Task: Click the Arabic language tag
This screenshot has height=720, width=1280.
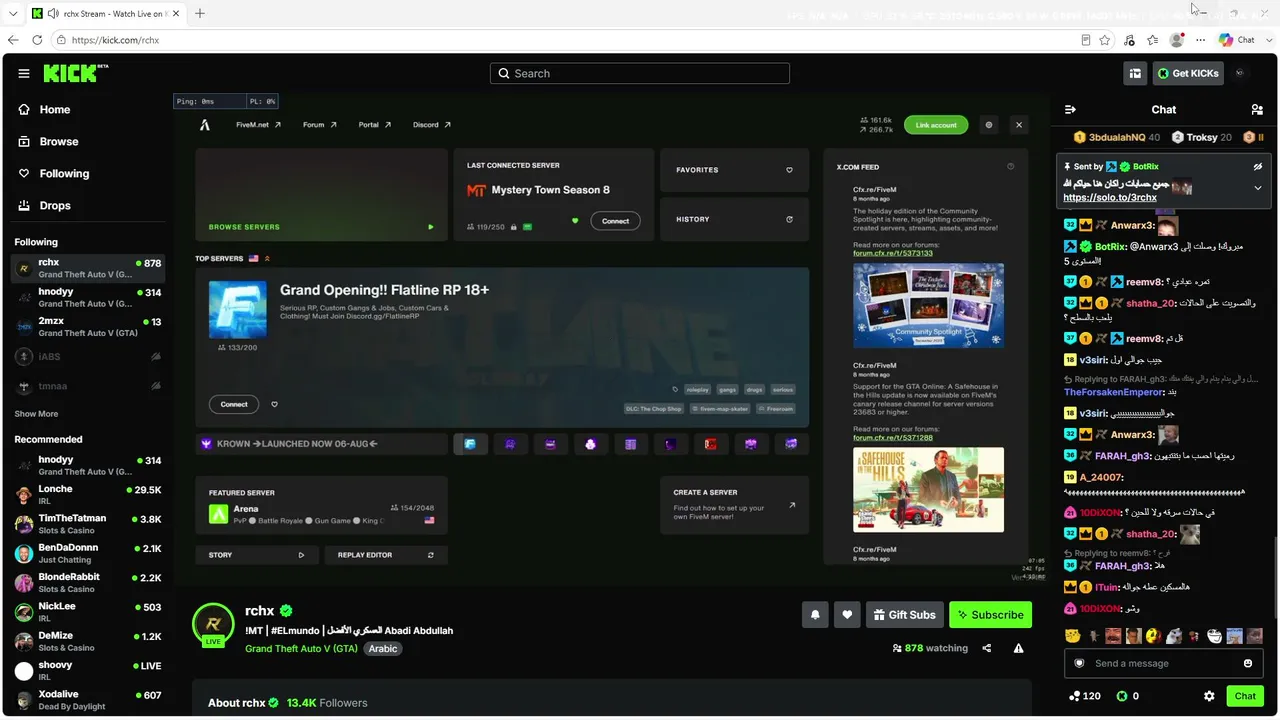Action: coord(383,649)
